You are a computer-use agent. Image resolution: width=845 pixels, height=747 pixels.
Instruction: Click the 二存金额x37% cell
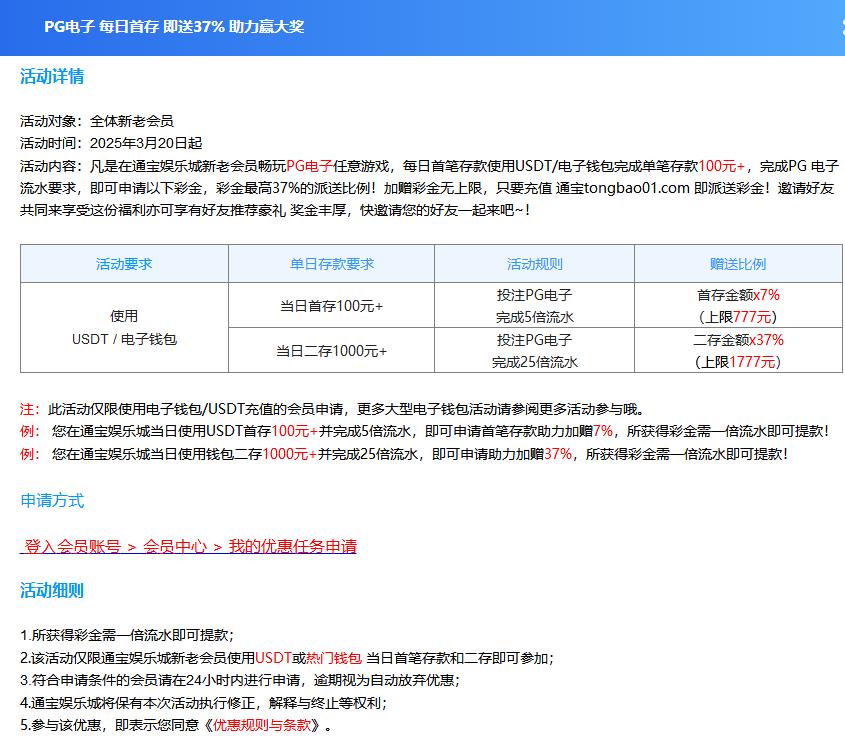coord(738,351)
